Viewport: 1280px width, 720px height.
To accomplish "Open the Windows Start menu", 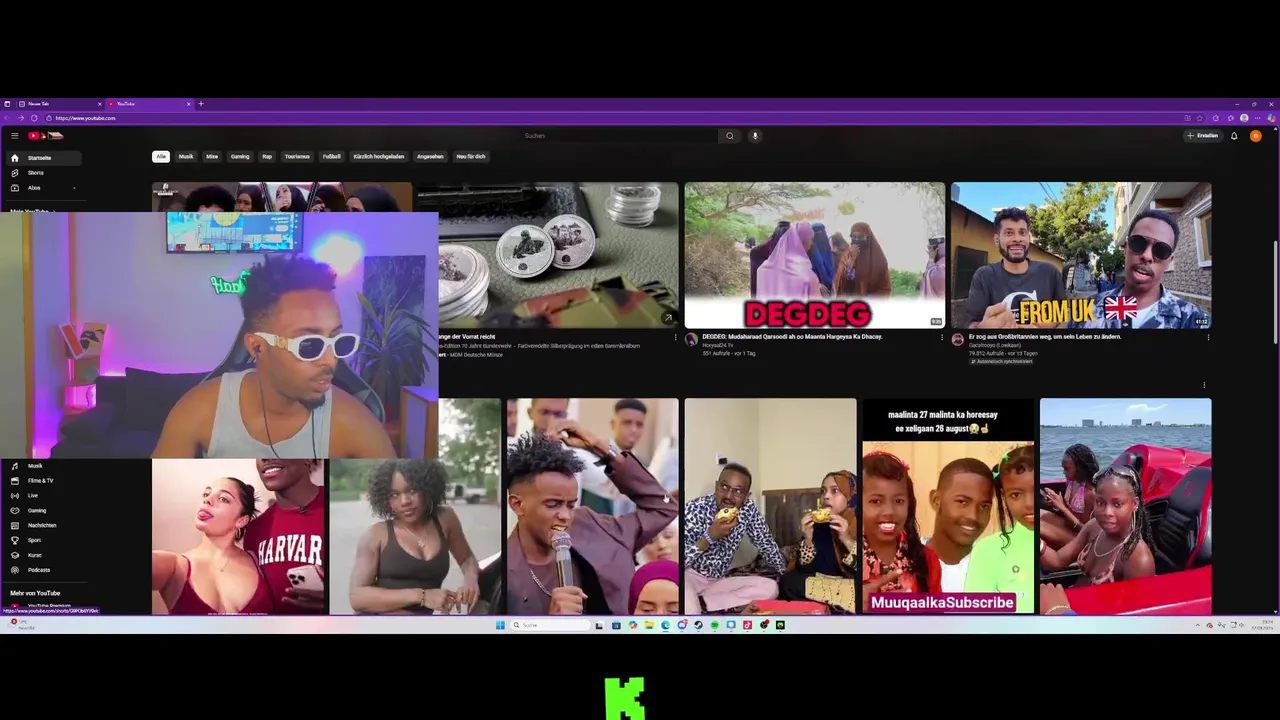I will click(x=501, y=625).
